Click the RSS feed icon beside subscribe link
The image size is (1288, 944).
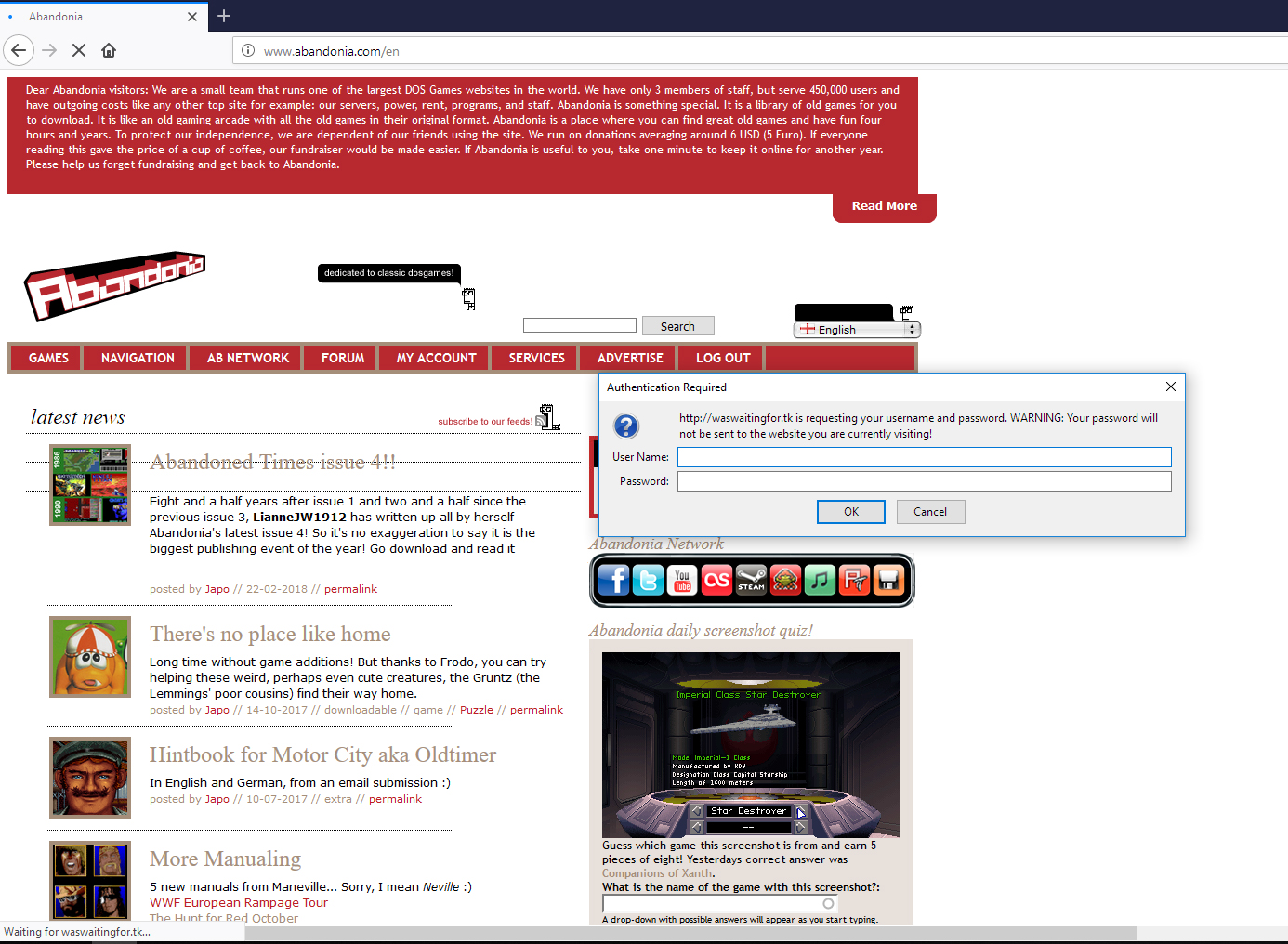pyautogui.click(x=541, y=421)
